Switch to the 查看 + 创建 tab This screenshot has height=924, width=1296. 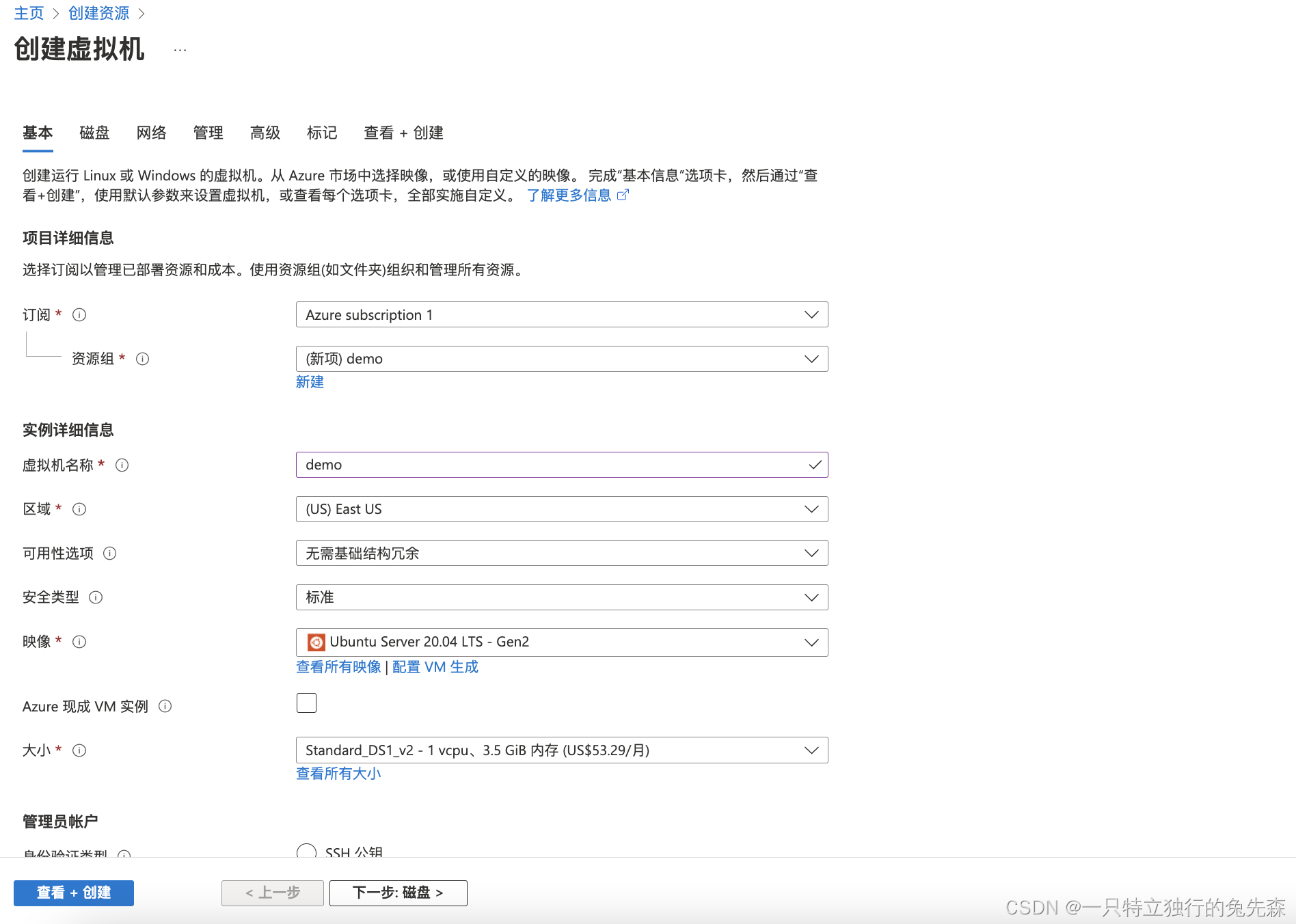tap(403, 133)
